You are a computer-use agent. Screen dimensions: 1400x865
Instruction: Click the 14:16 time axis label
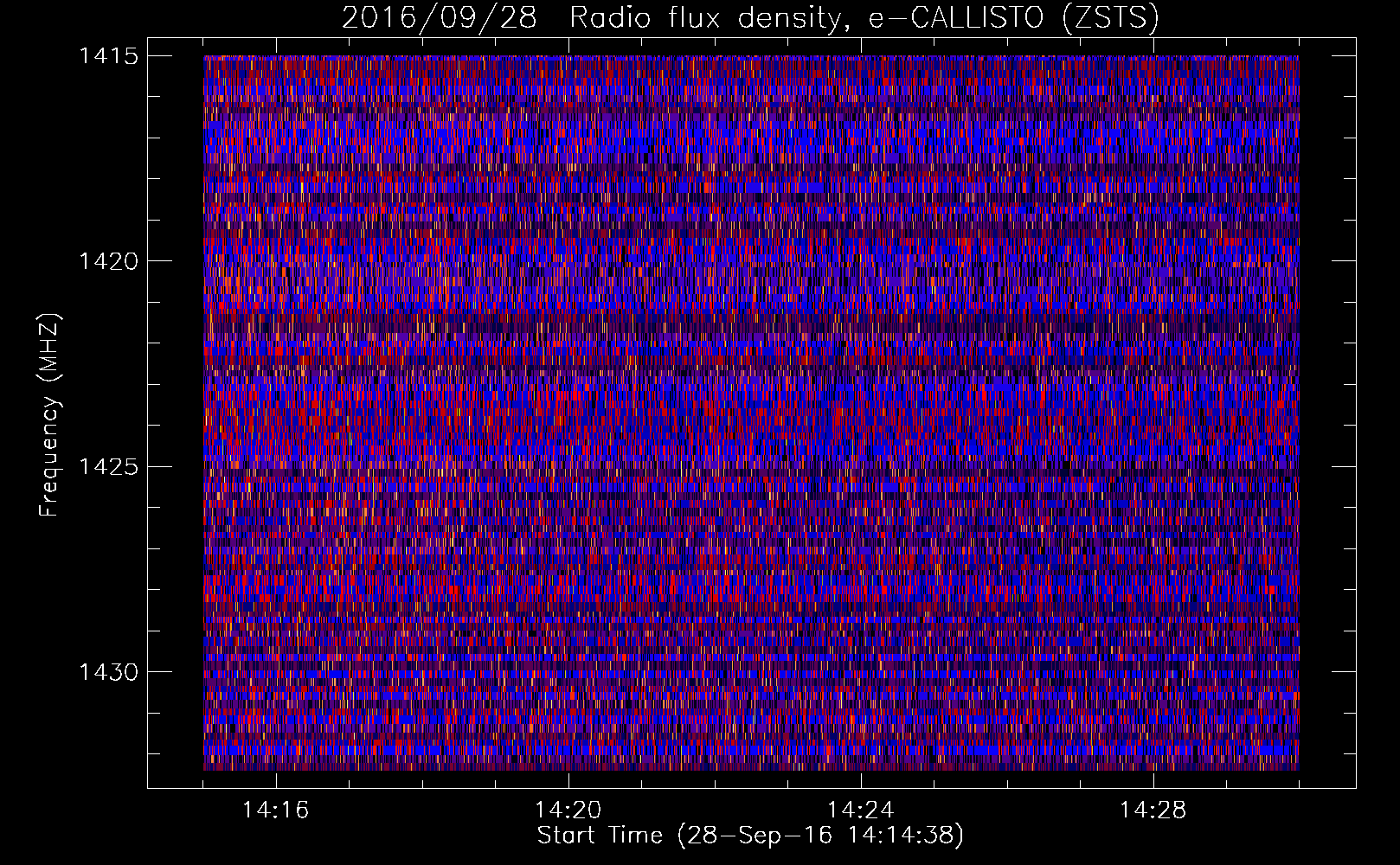click(x=275, y=811)
